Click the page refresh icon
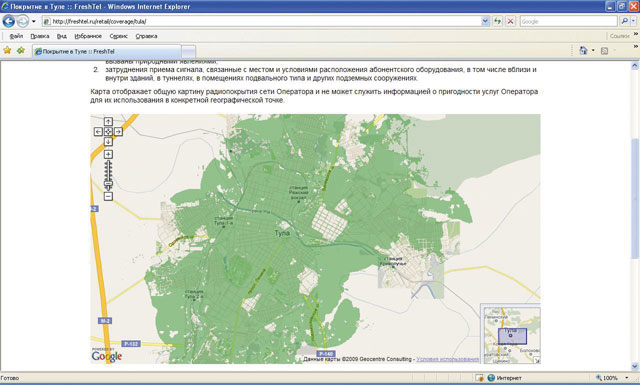The image size is (640, 385). [x=498, y=21]
